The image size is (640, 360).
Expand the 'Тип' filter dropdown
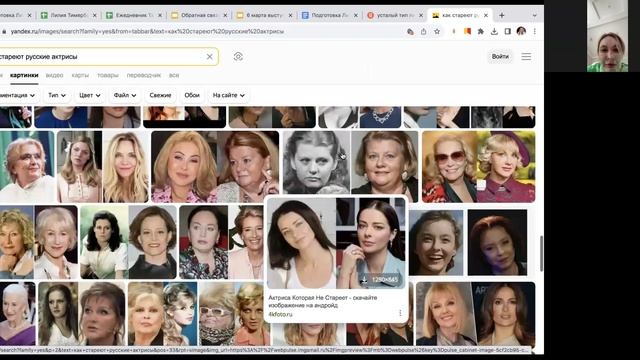(x=57, y=95)
